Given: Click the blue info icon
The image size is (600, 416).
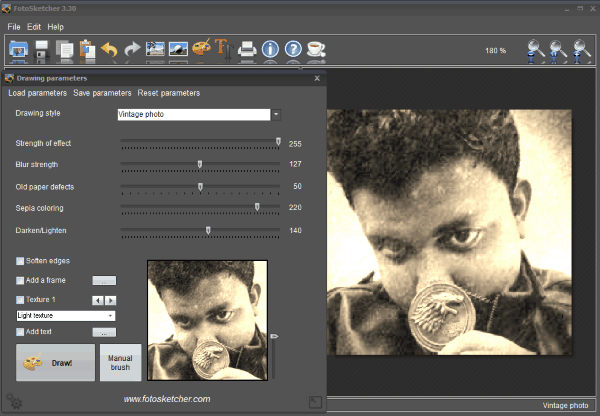Looking at the screenshot, I should (270, 49).
